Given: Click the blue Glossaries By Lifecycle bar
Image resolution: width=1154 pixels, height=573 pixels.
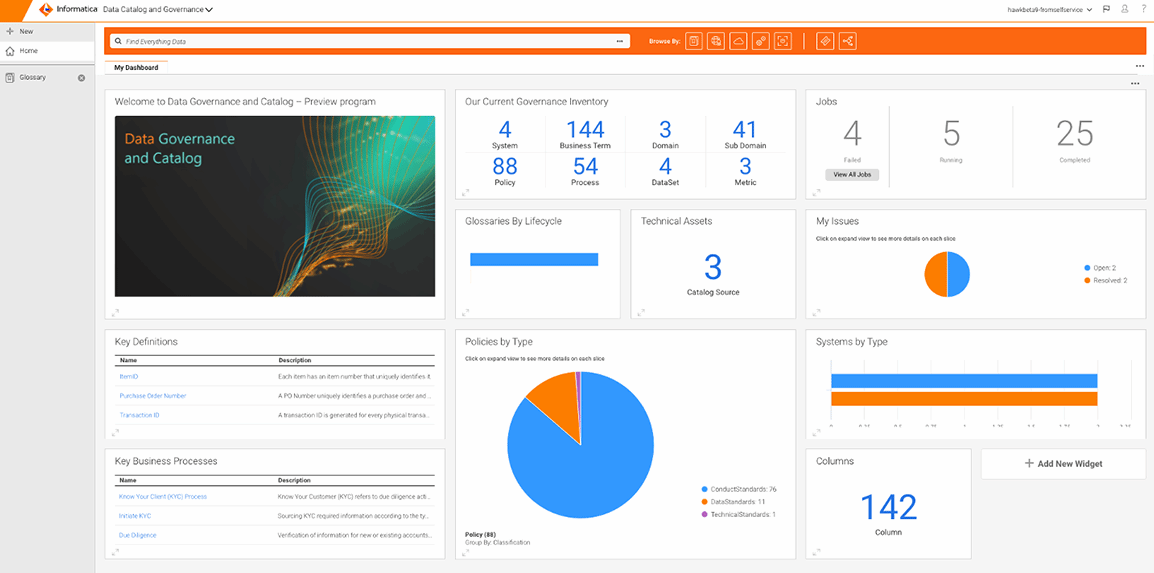Looking at the screenshot, I should 534,259.
